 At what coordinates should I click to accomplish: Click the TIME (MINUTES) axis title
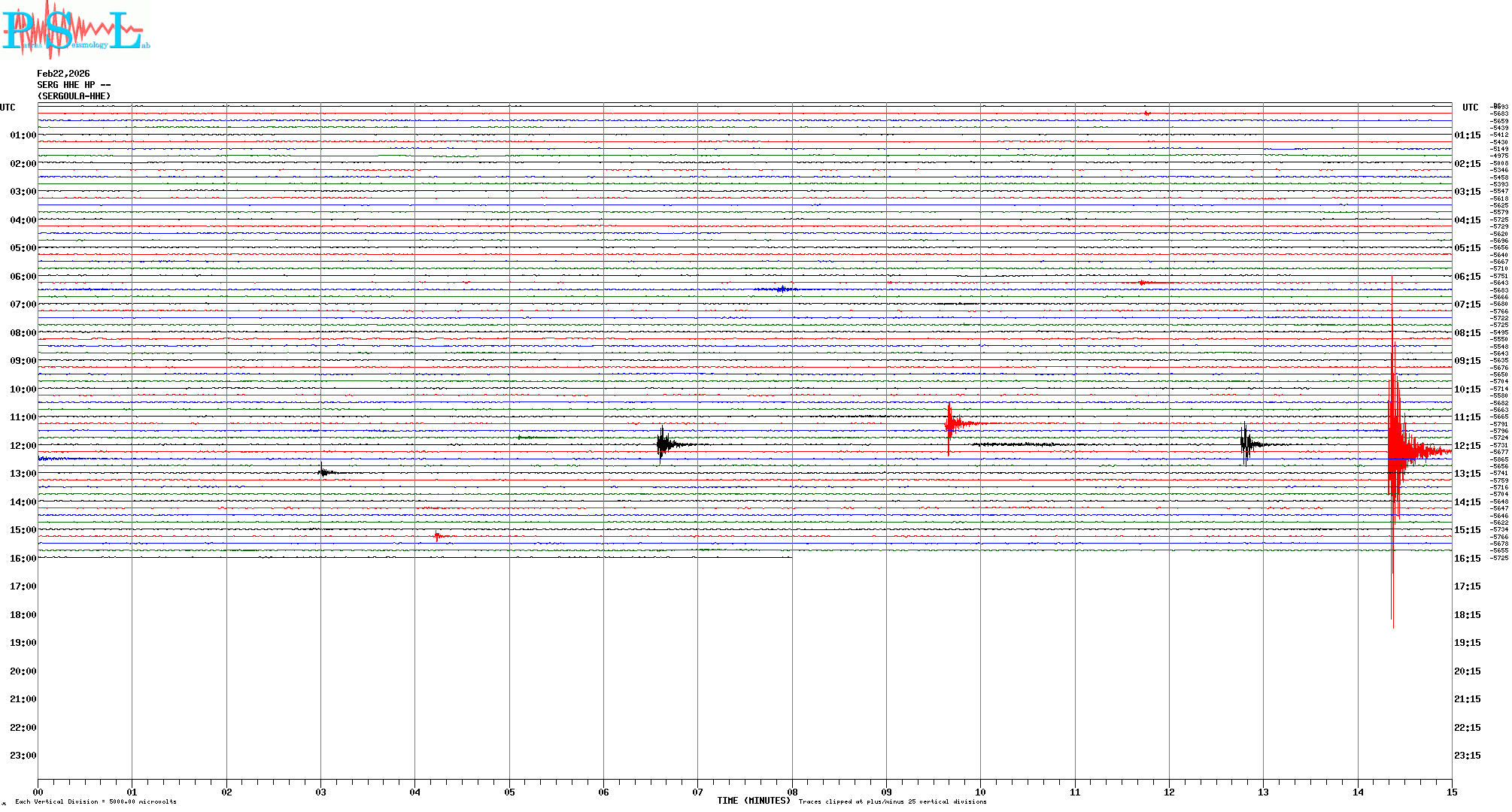pyautogui.click(x=753, y=801)
